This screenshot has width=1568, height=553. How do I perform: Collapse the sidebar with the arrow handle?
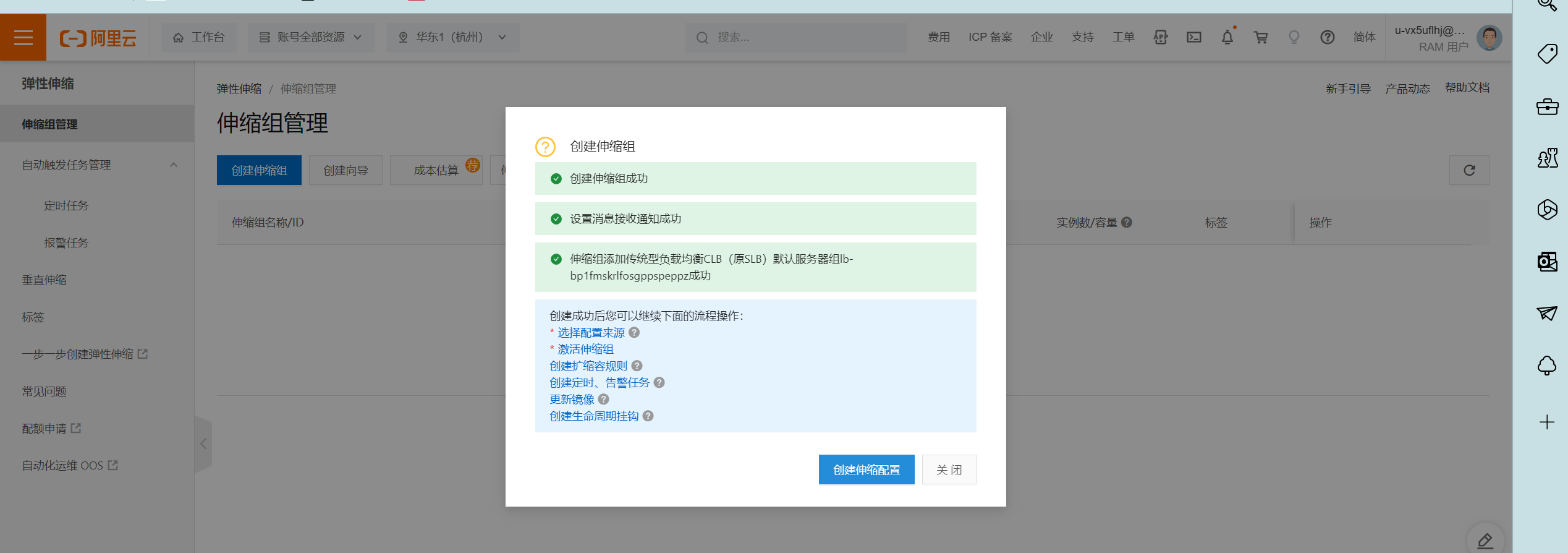tap(203, 444)
